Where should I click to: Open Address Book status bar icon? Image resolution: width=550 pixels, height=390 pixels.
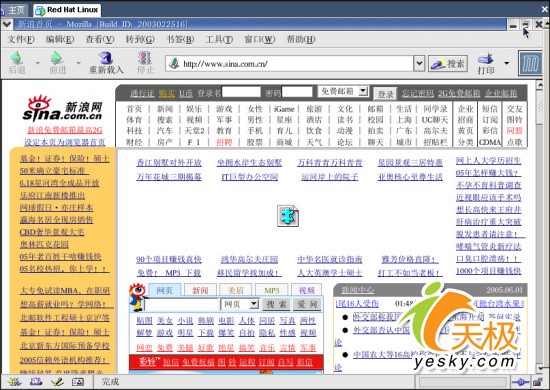[x=78, y=382]
